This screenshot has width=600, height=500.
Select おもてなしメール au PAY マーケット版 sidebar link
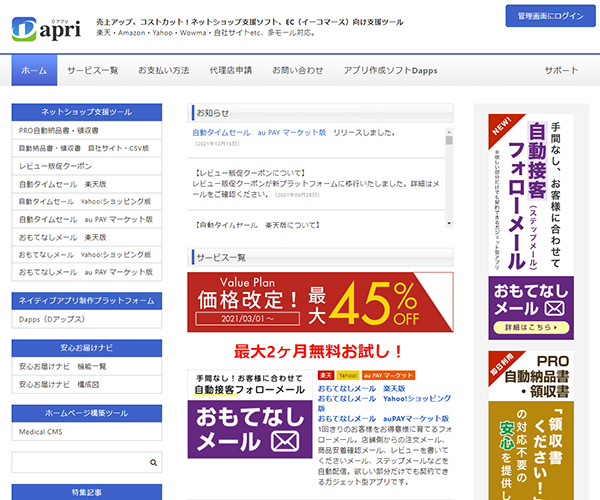87,272
